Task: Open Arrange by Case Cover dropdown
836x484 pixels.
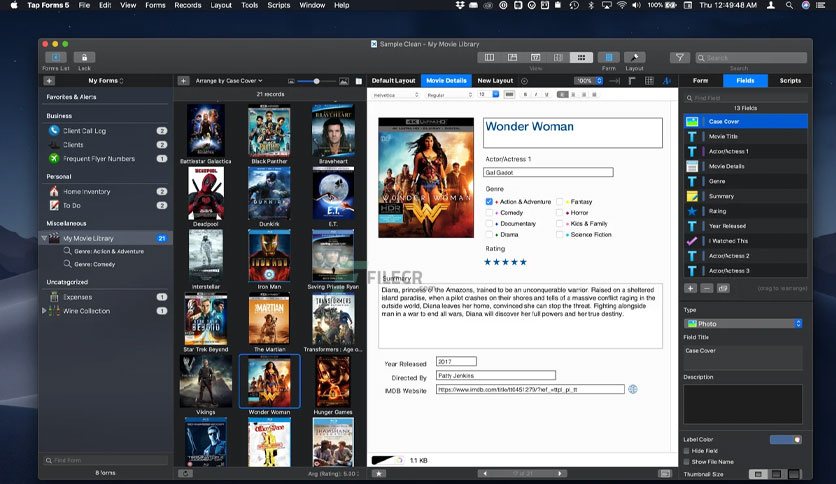Action: [x=229, y=81]
